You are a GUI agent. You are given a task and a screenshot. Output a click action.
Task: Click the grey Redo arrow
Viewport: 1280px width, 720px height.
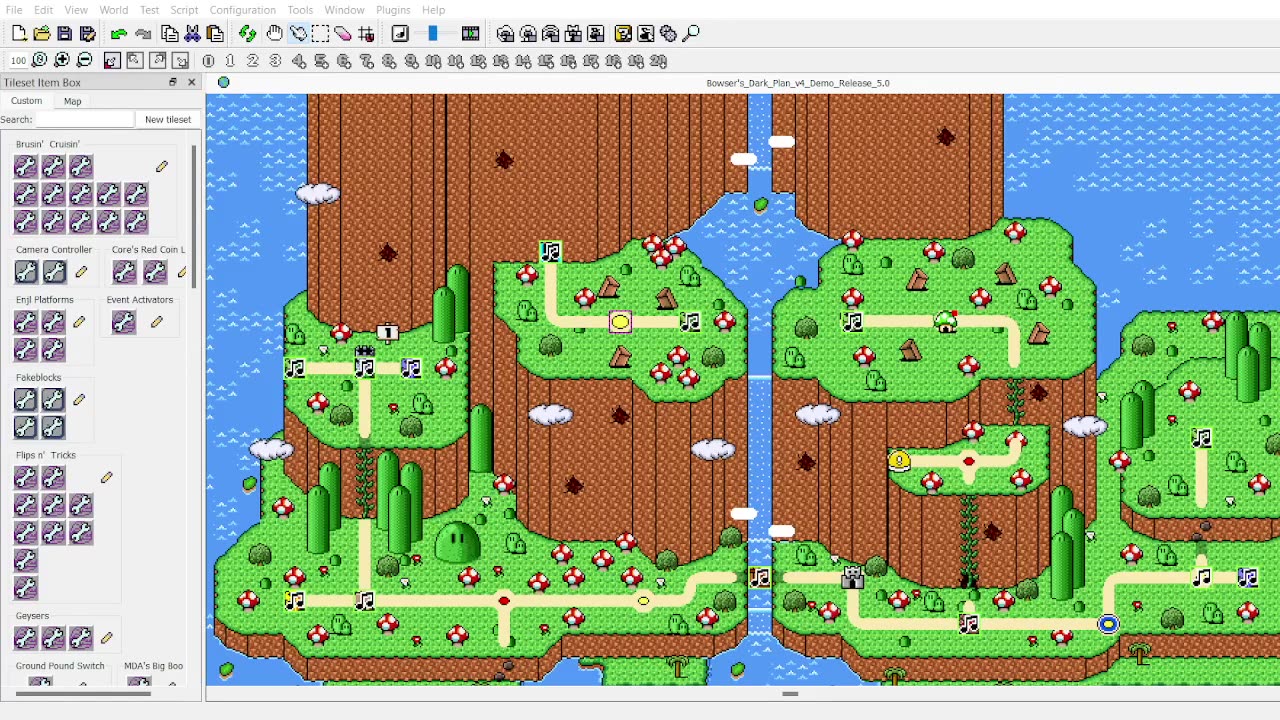[x=143, y=34]
